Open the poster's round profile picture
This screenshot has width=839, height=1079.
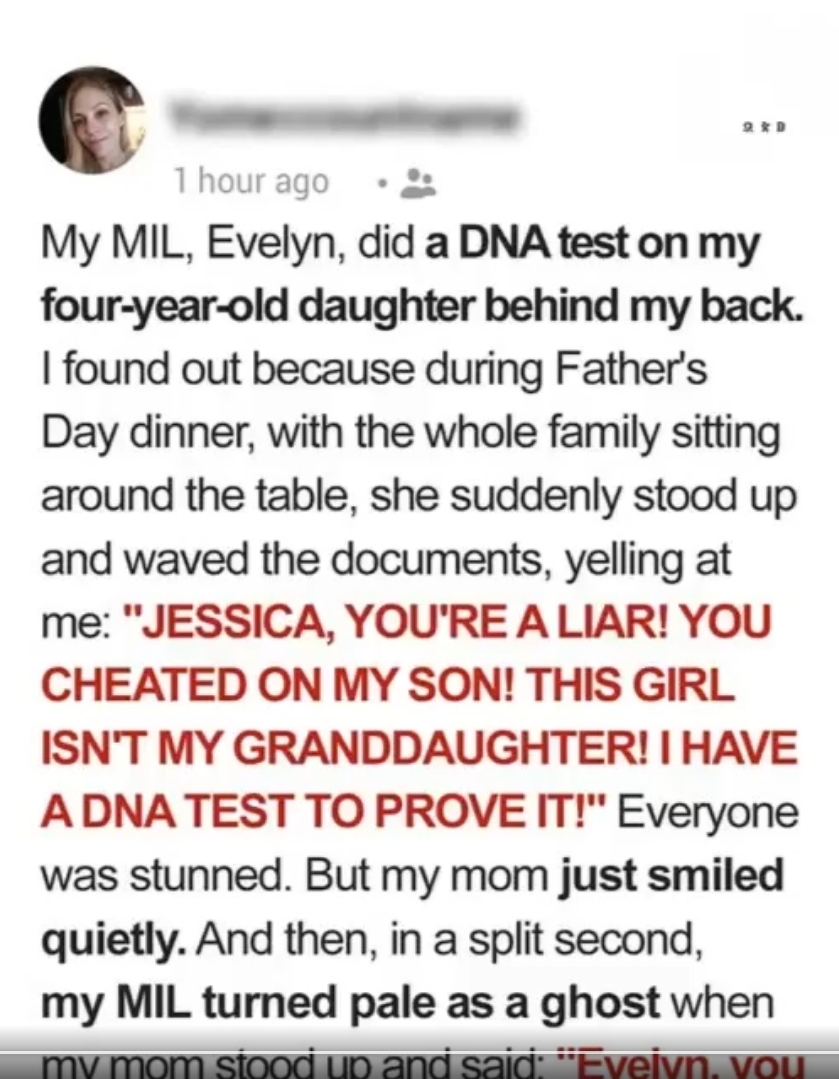pyautogui.click(x=92, y=120)
